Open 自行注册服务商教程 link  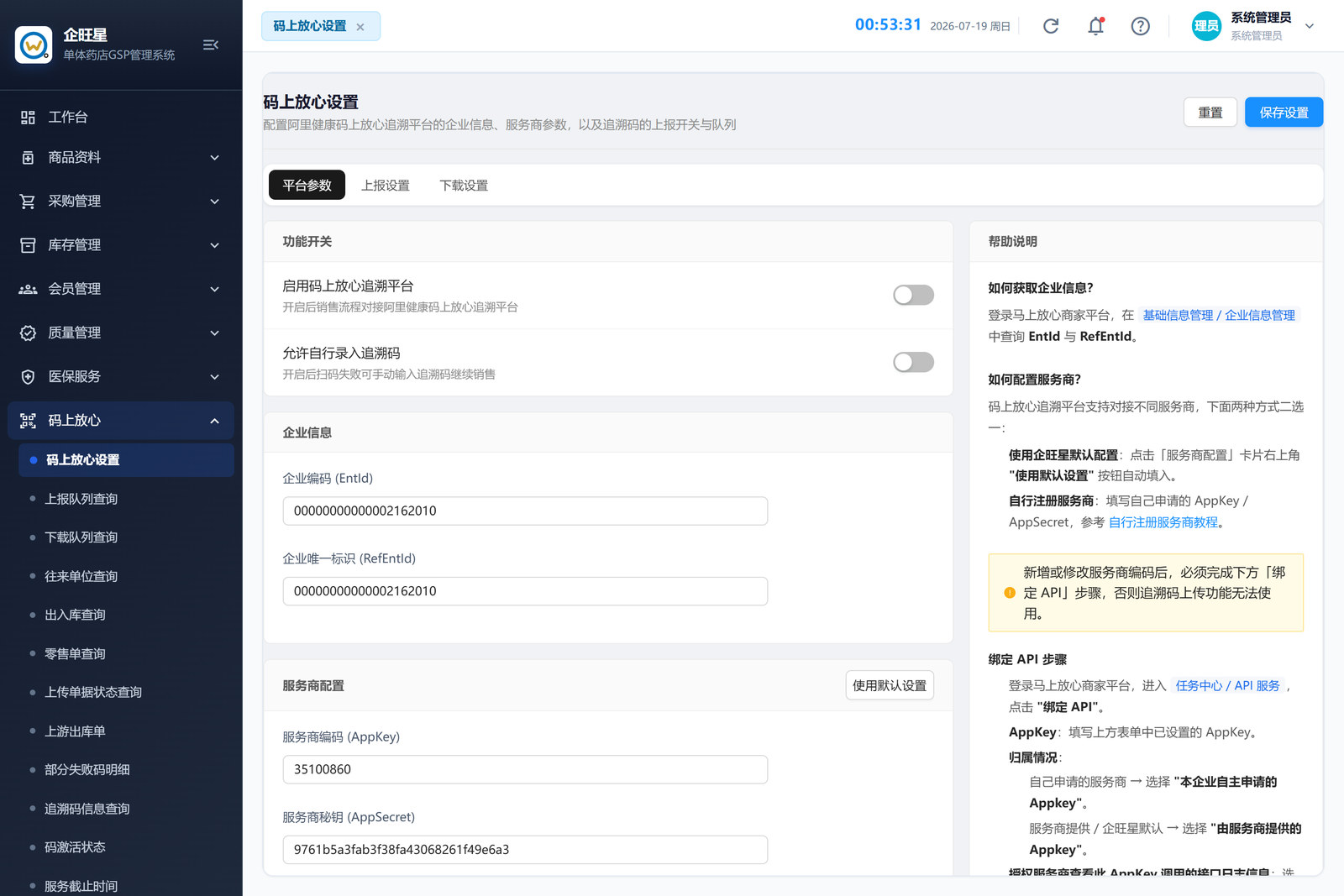1163,522
